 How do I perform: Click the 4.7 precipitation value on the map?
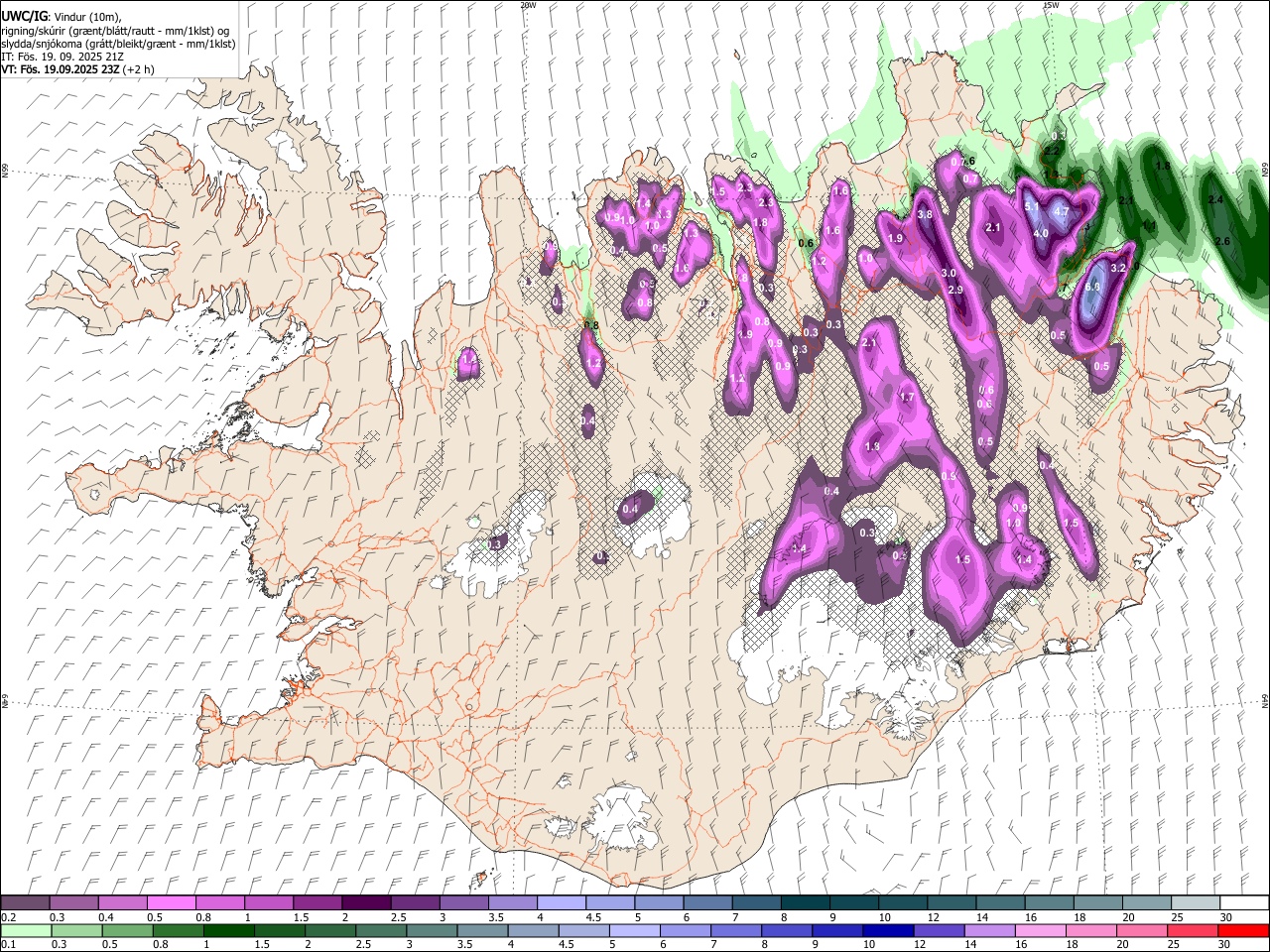1060,211
